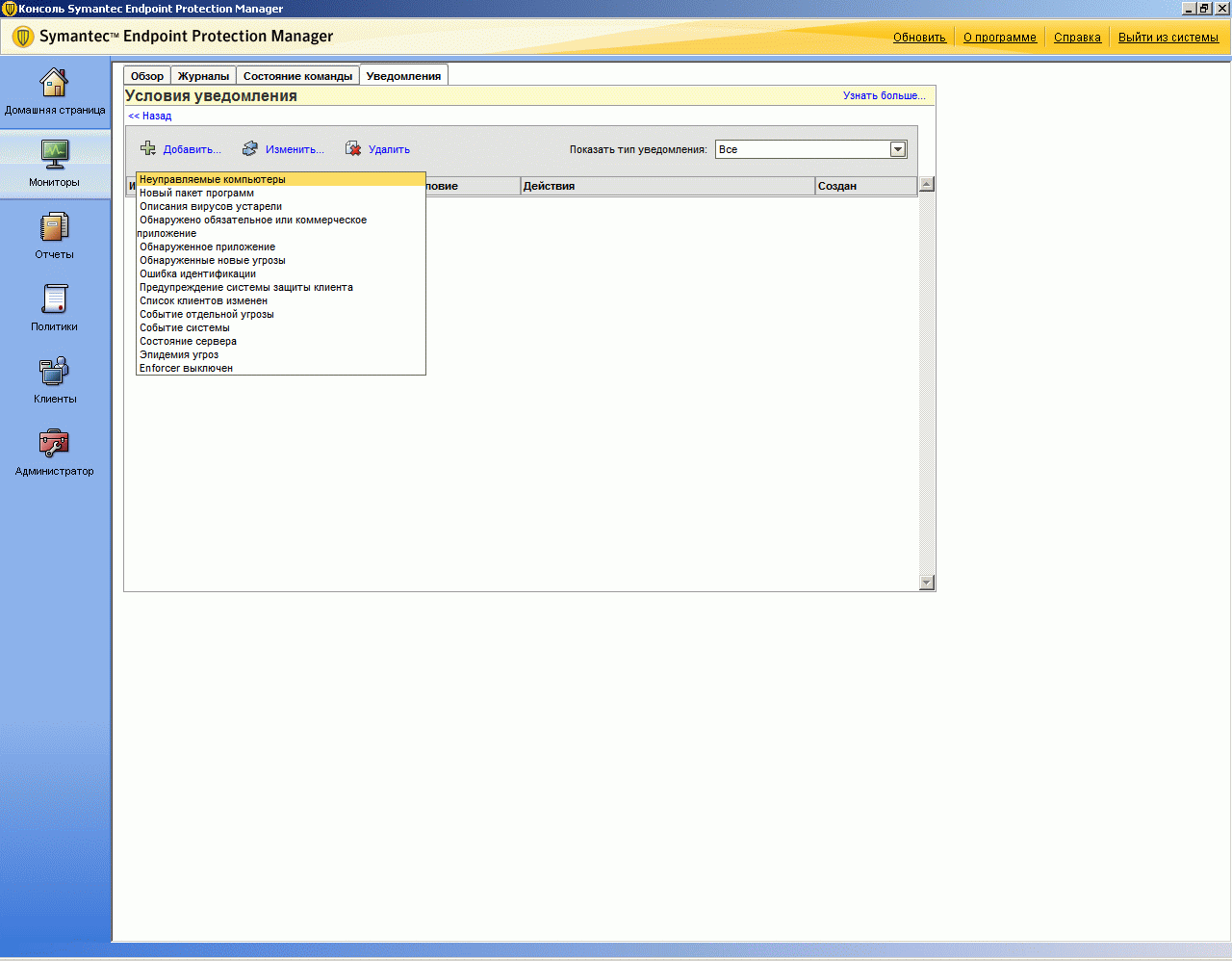This screenshot has width=1232, height=961.
Task: Choose Предупреждение системы защиты клиента
Action: tap(281, 287)
